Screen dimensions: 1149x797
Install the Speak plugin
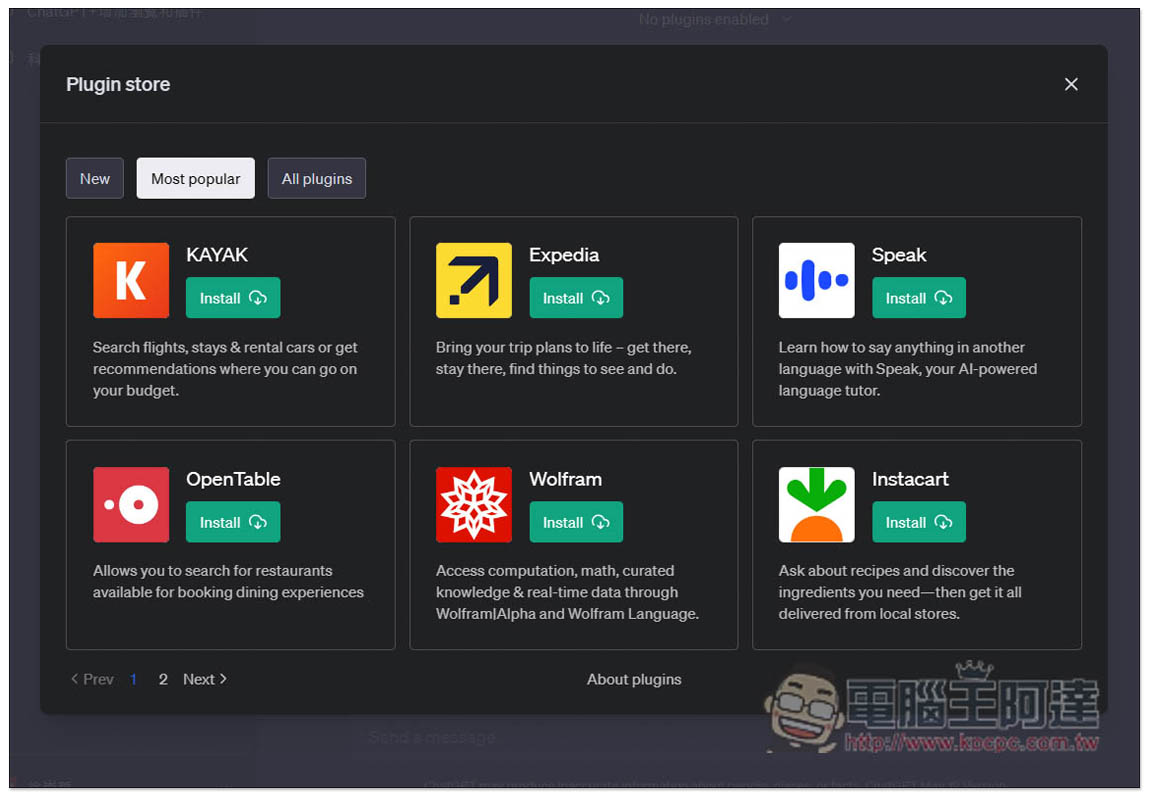coord(918,298)
